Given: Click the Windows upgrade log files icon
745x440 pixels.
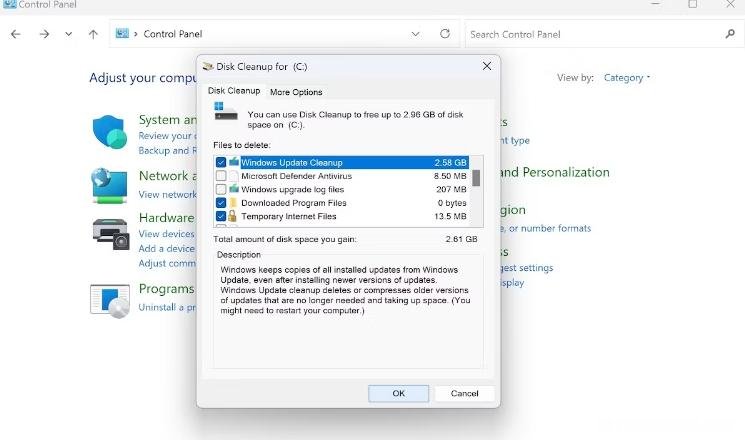Looking at the screenshot, I should pos(233,189).
